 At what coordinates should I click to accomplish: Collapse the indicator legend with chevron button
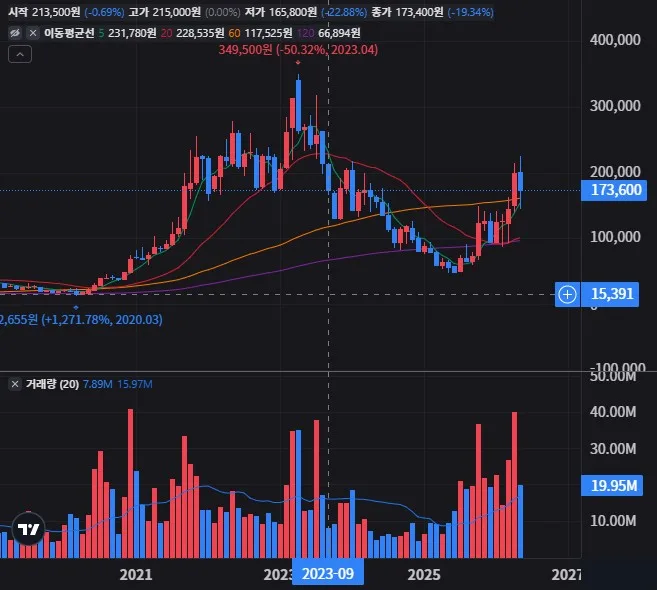coord(20,54)
